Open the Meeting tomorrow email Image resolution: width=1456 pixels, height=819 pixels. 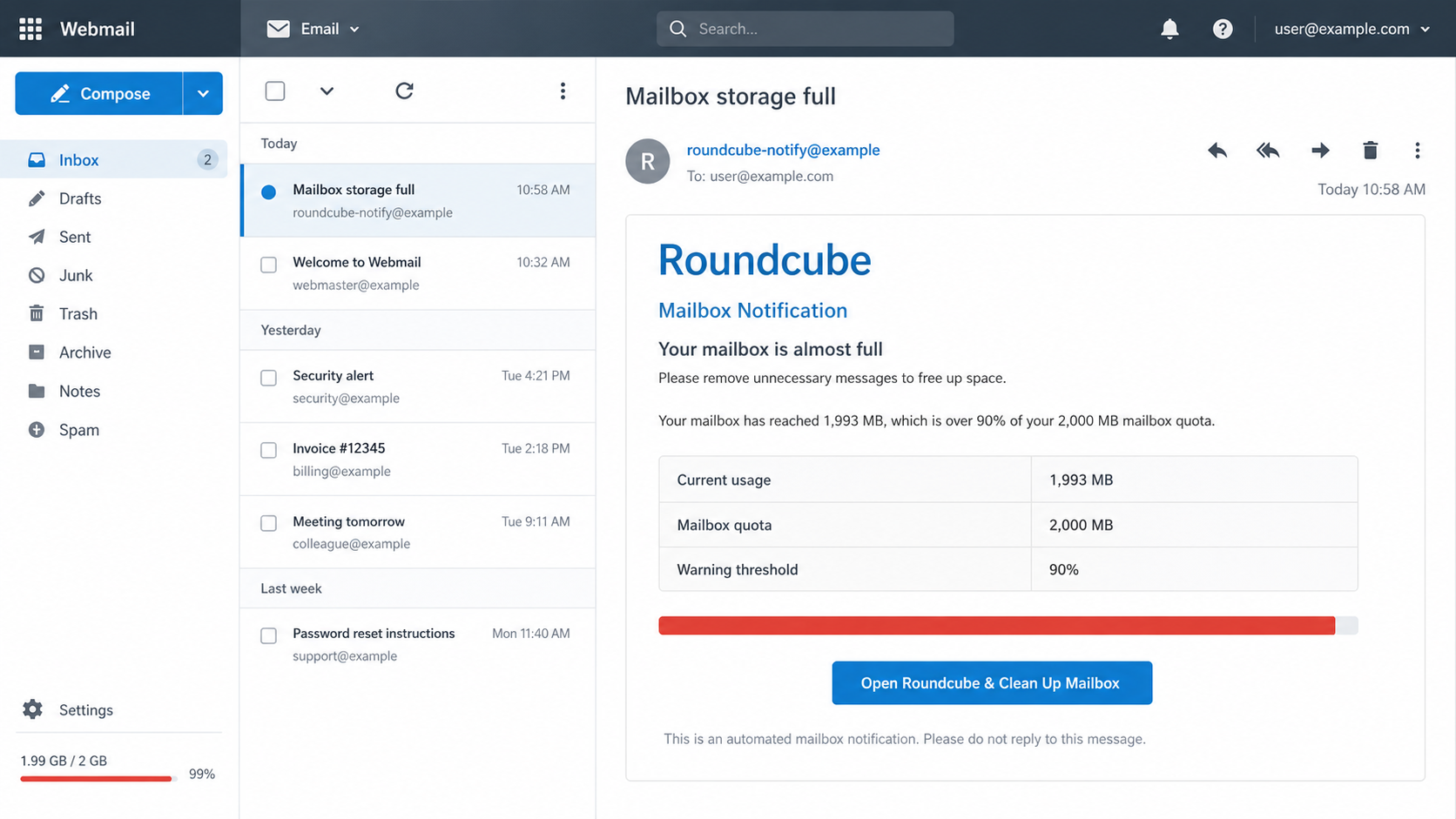point(418,532)
